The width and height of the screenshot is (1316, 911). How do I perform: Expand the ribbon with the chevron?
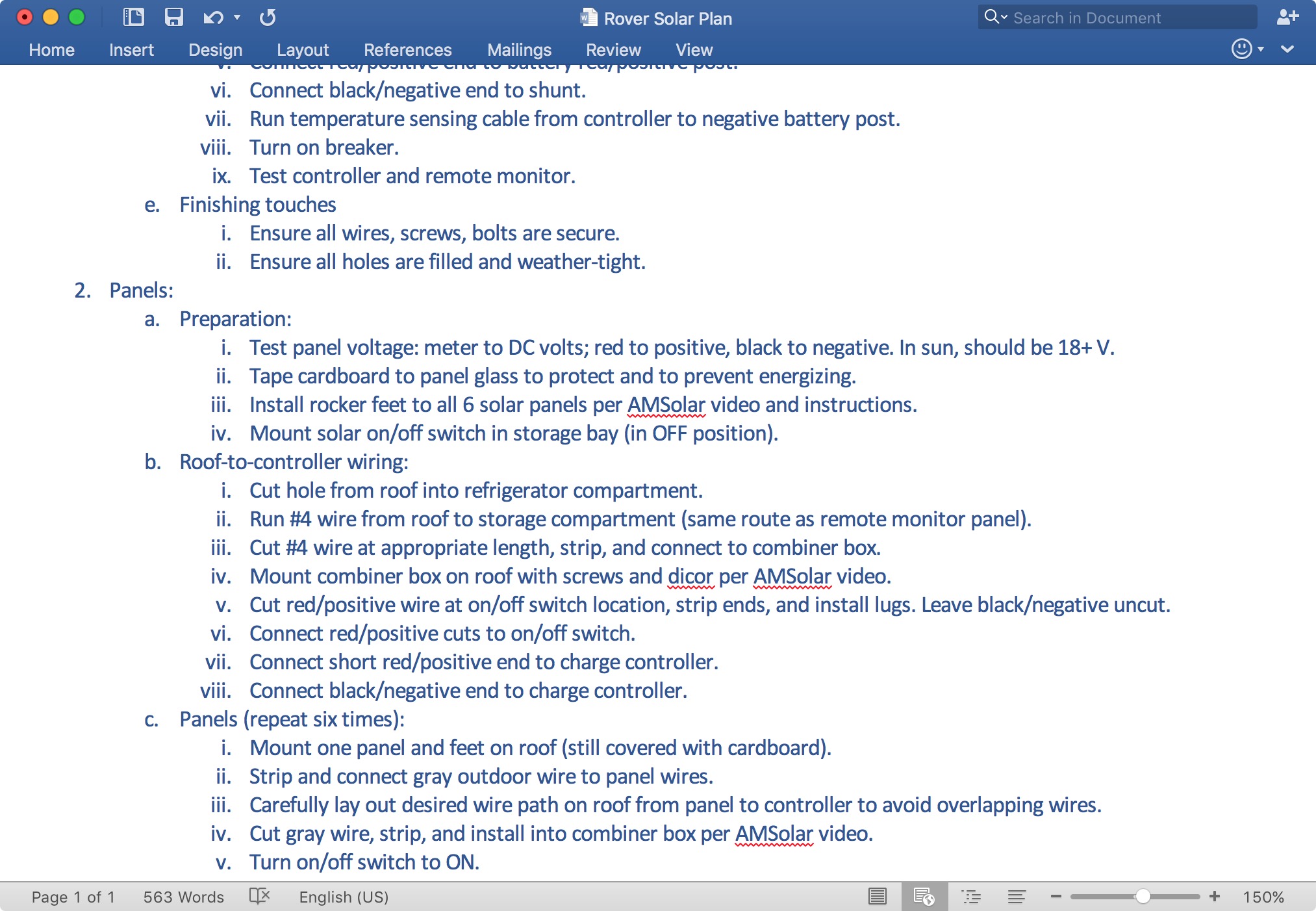pyautogui.click(x=1287, y=49)
